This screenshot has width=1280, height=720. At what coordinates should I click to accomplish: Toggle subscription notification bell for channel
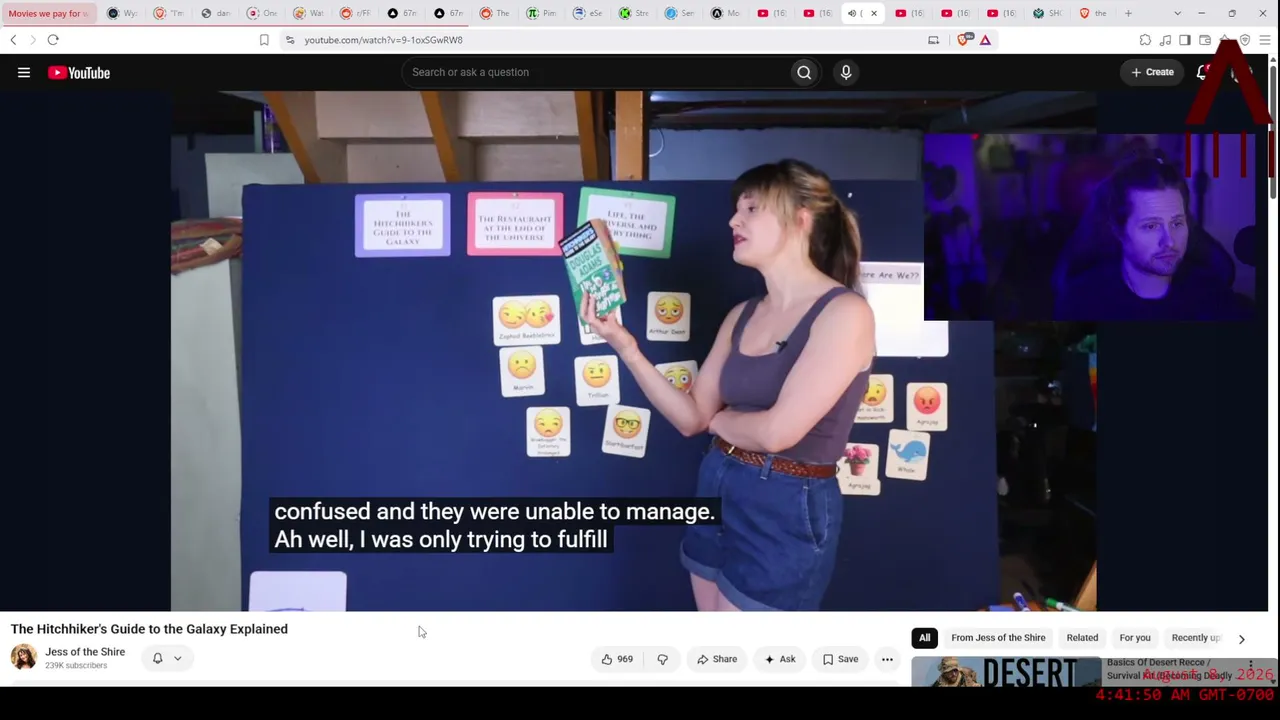point(166,658)
